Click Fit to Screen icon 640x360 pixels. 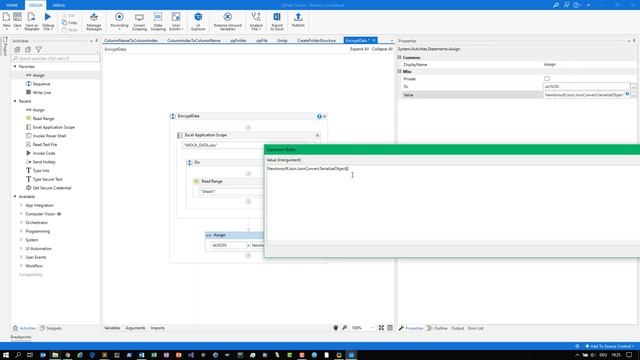(x=381, y=328)
